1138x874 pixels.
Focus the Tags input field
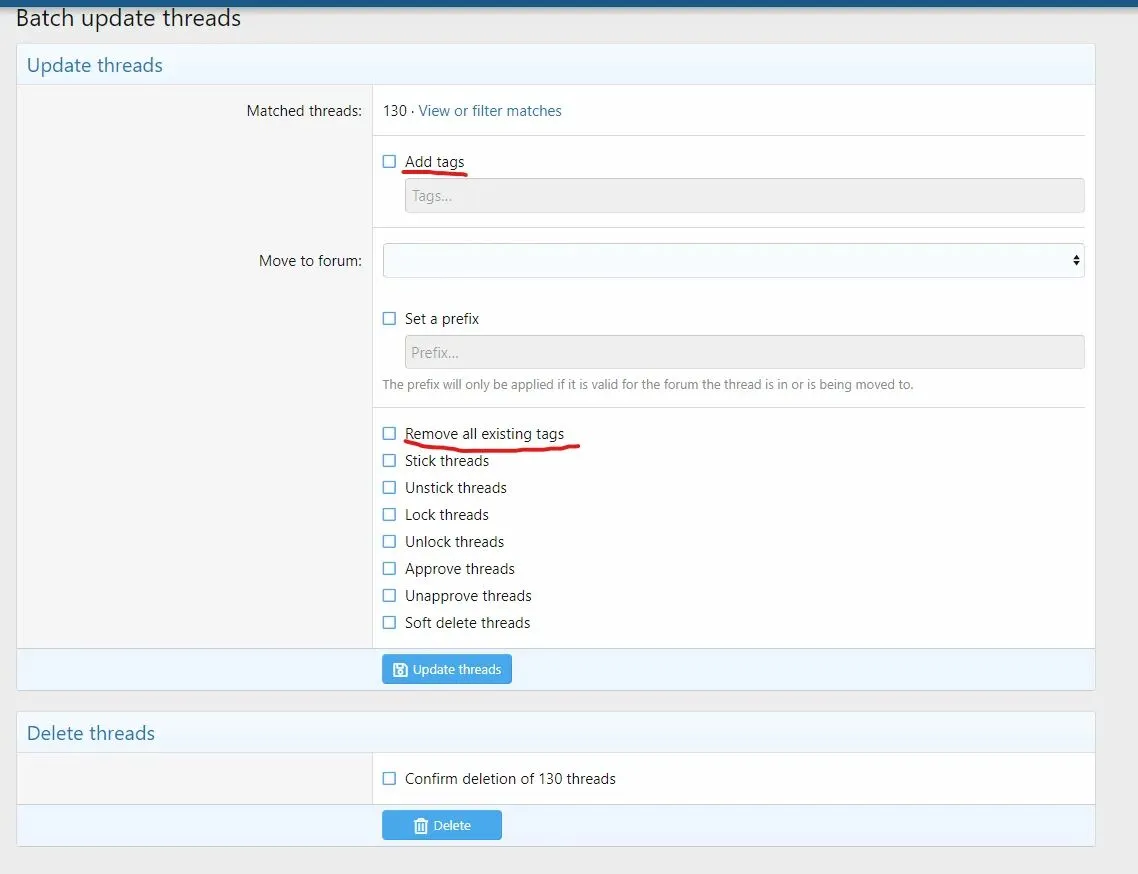pyautogui.click(x=743, y=196)
